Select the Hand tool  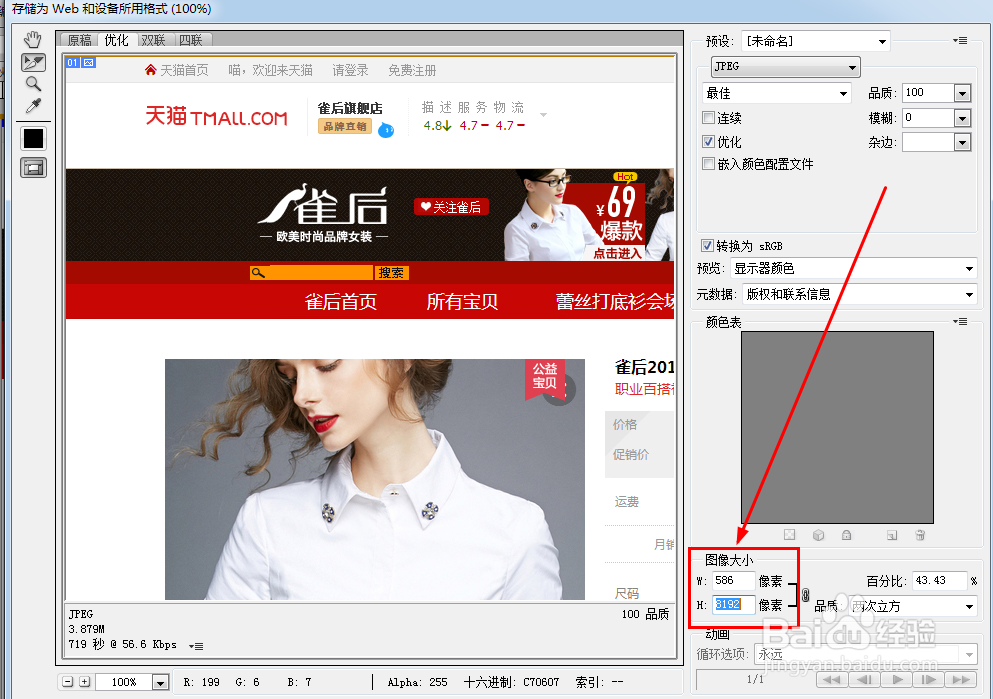33,40
